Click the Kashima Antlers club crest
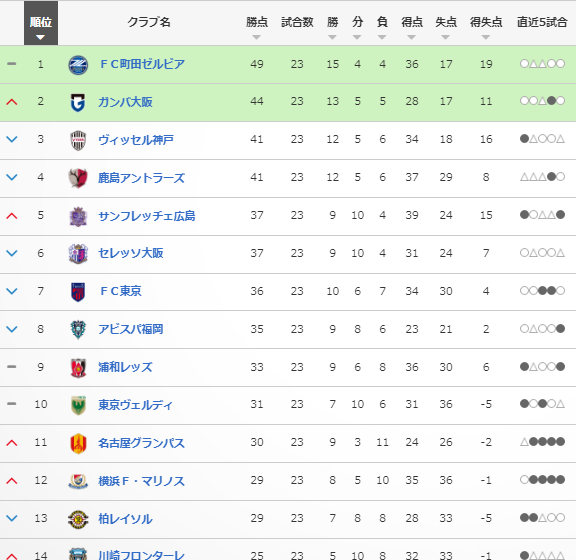Image resolution: width=576 pixels, height=560 pixels. pyautogui.click(x=78, y=178)
